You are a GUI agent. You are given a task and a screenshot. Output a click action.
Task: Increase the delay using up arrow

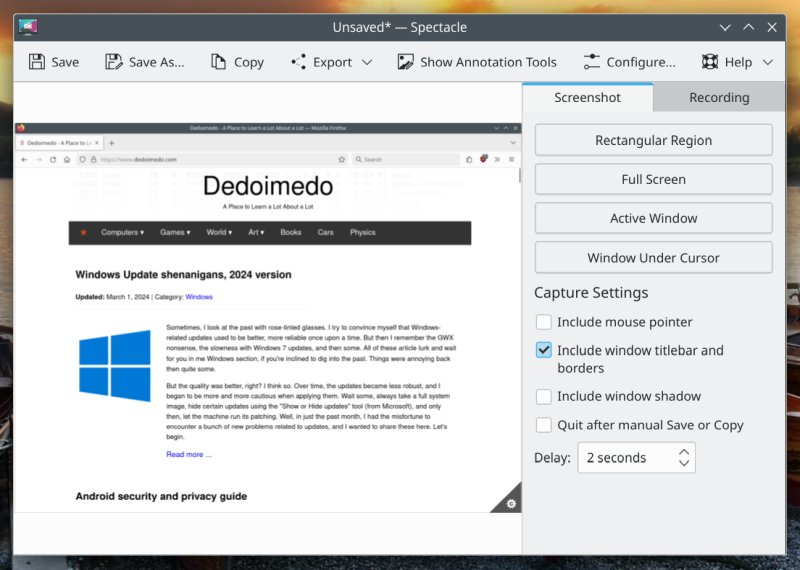coord(684,452)
